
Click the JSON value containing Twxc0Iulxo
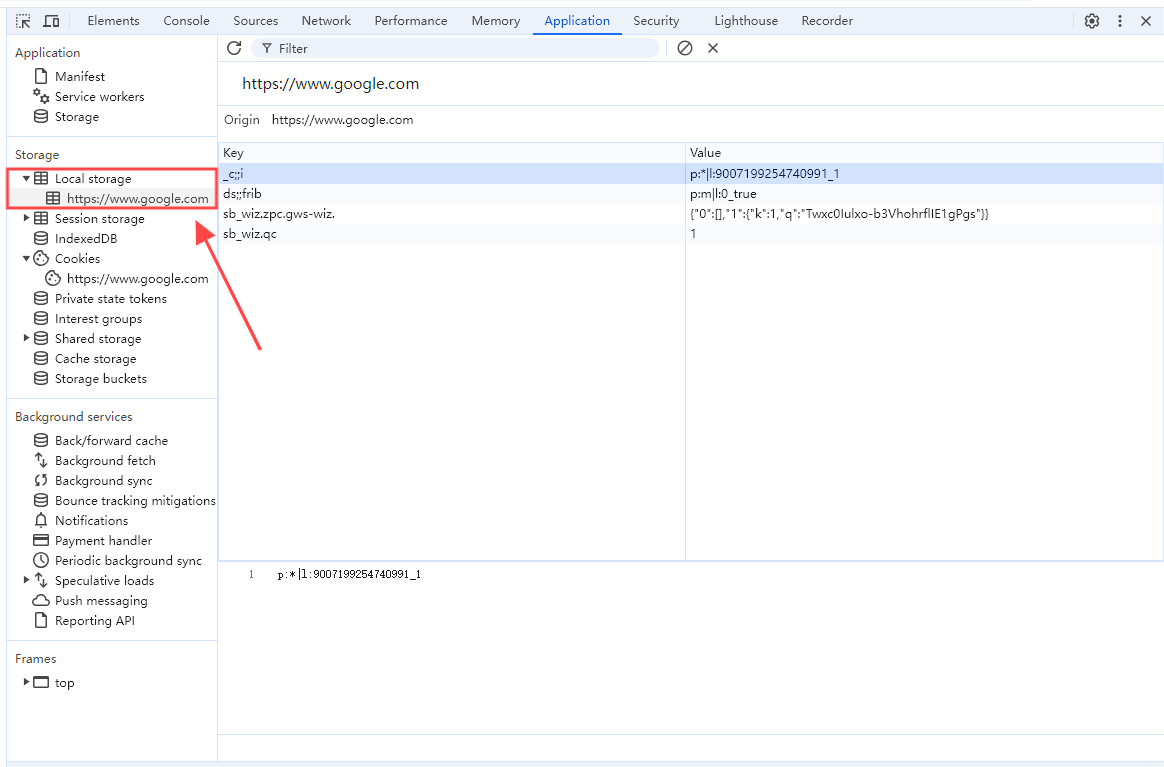tap(924, 214)
